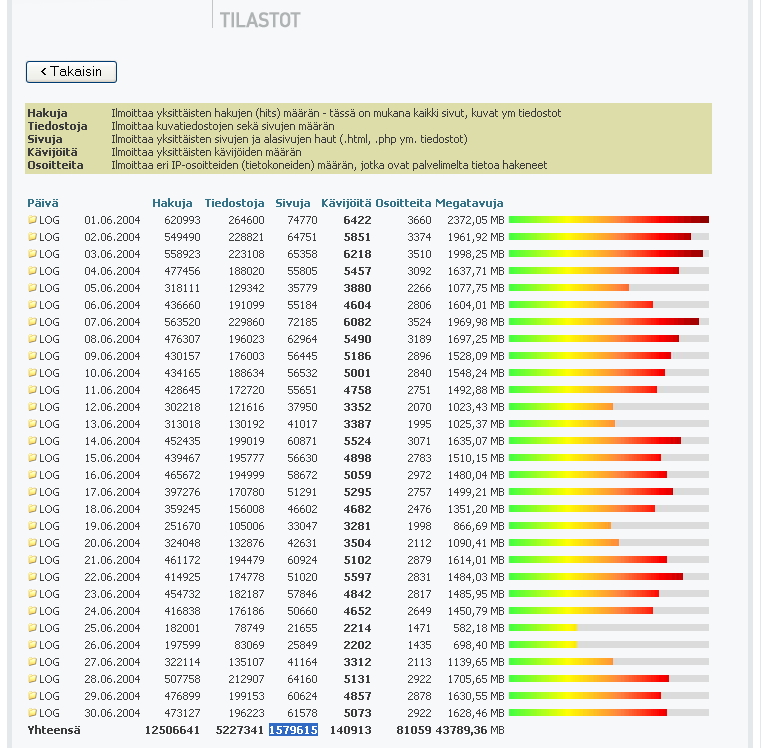Open the folder icon for 15.06.2004

[x=33, y=458]
